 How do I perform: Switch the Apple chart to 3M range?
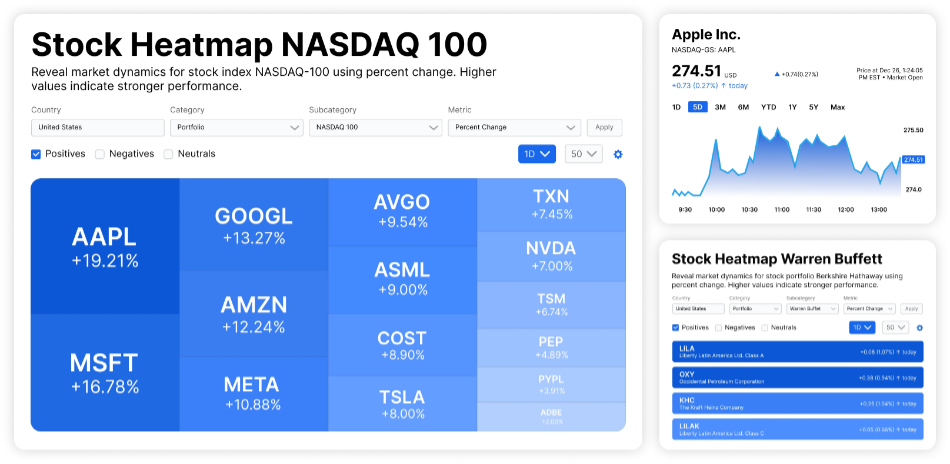(x=720, y=107)
